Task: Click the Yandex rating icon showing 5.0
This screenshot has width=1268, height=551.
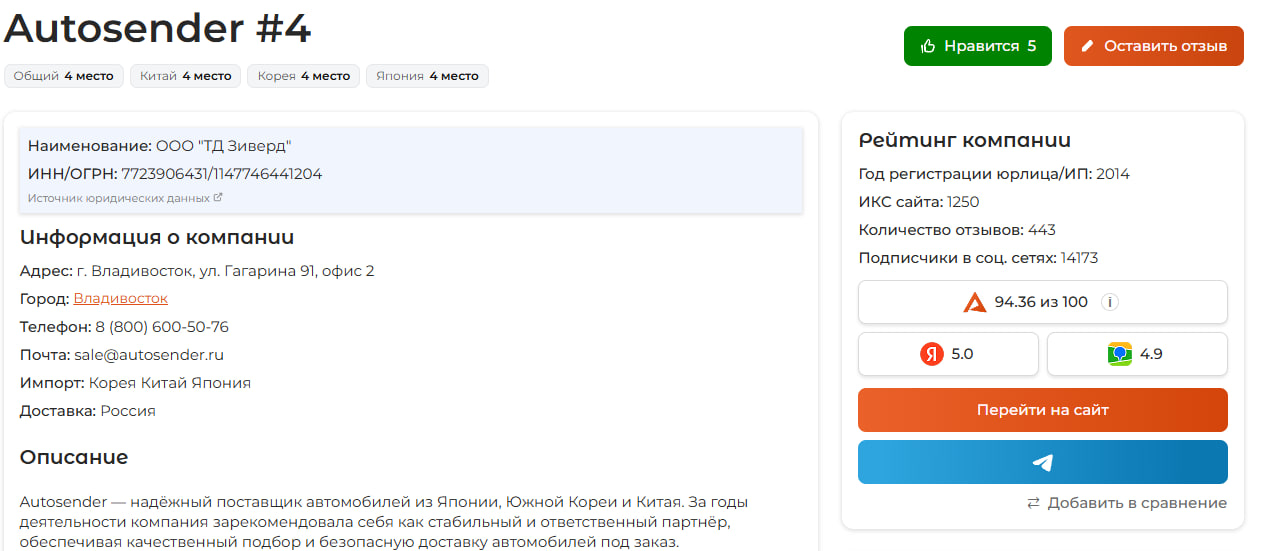Action: (x=932, y=354)
